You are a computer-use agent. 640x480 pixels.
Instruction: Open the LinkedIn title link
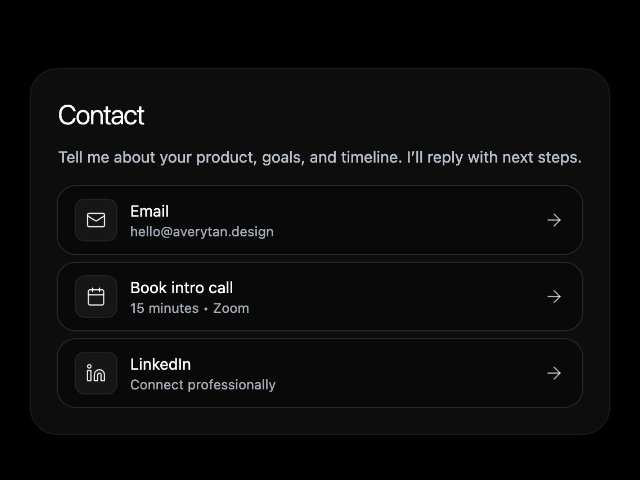(160, 364)
